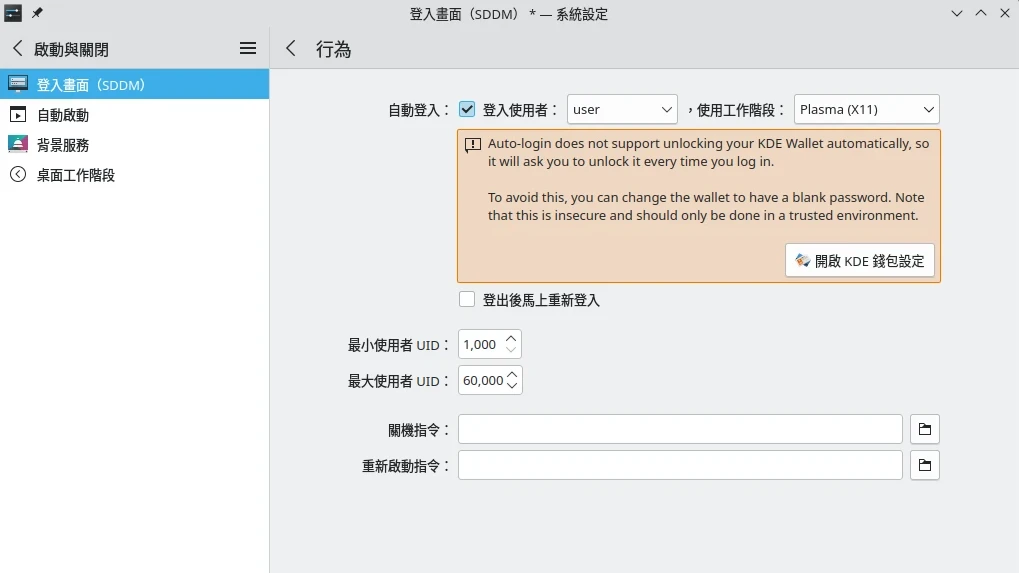Decrease the 最大使用者 UID value

click(512, 386)
